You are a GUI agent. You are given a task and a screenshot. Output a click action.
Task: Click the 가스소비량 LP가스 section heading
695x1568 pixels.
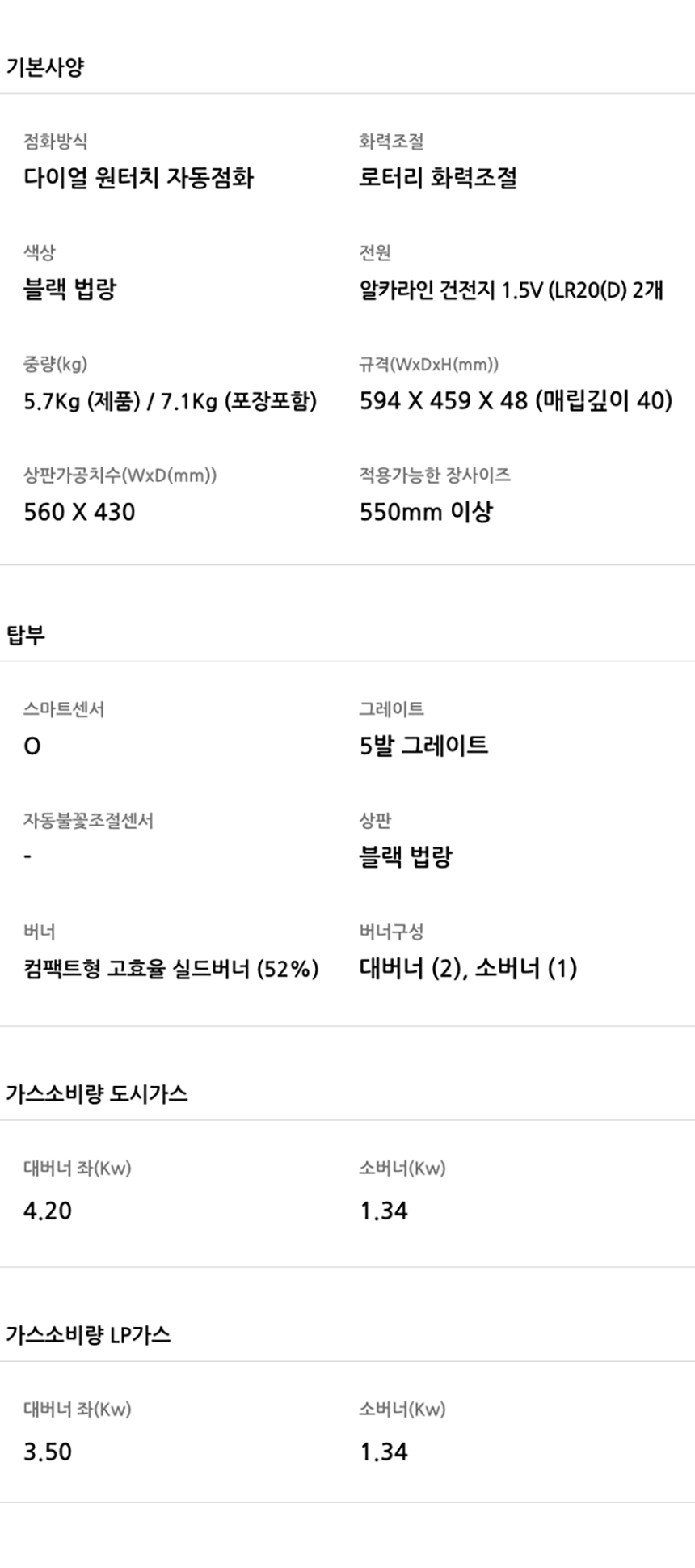[x=88, y=1335]
